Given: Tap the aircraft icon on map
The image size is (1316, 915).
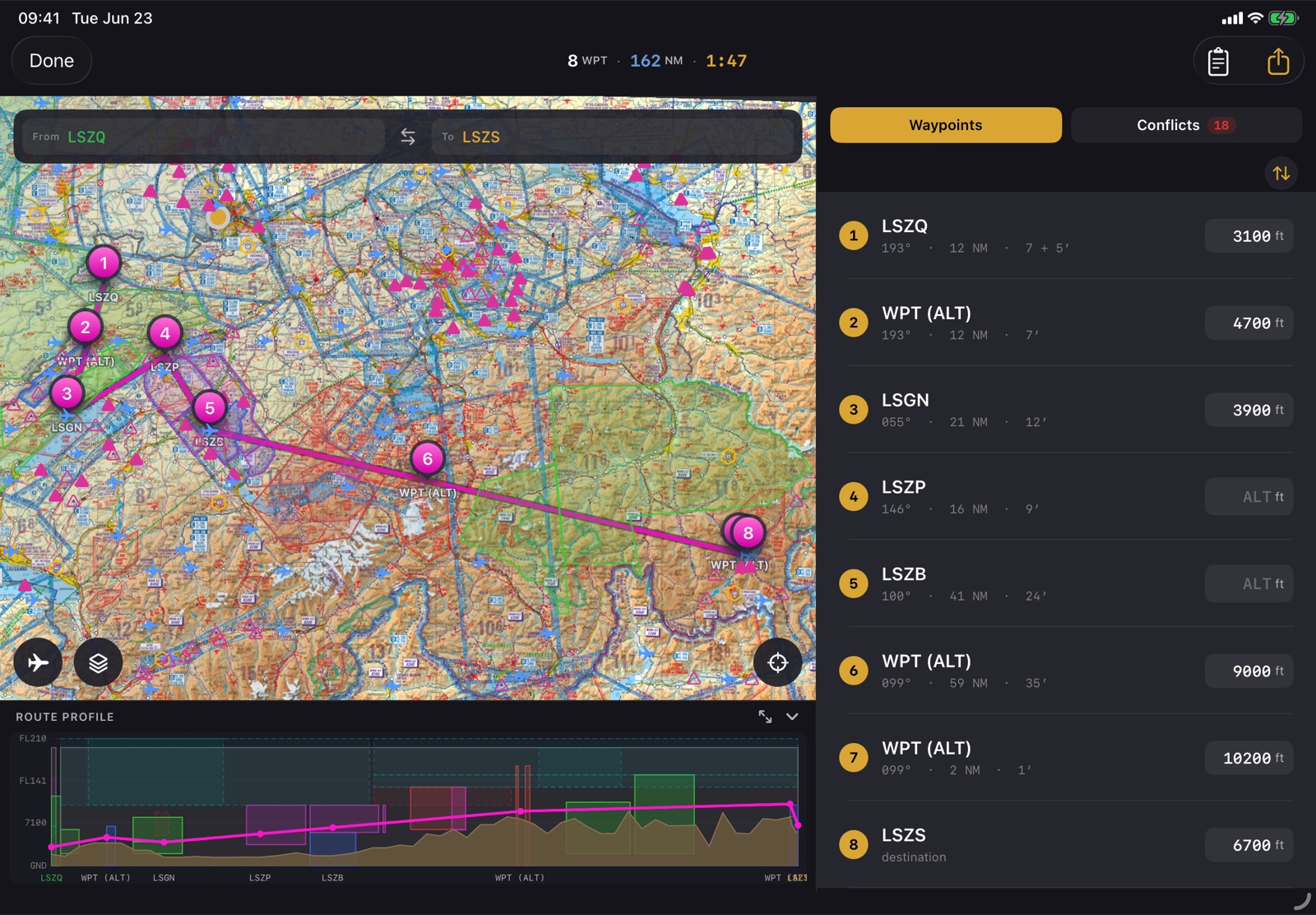Looking at the screenshot, I should [38, 662].
